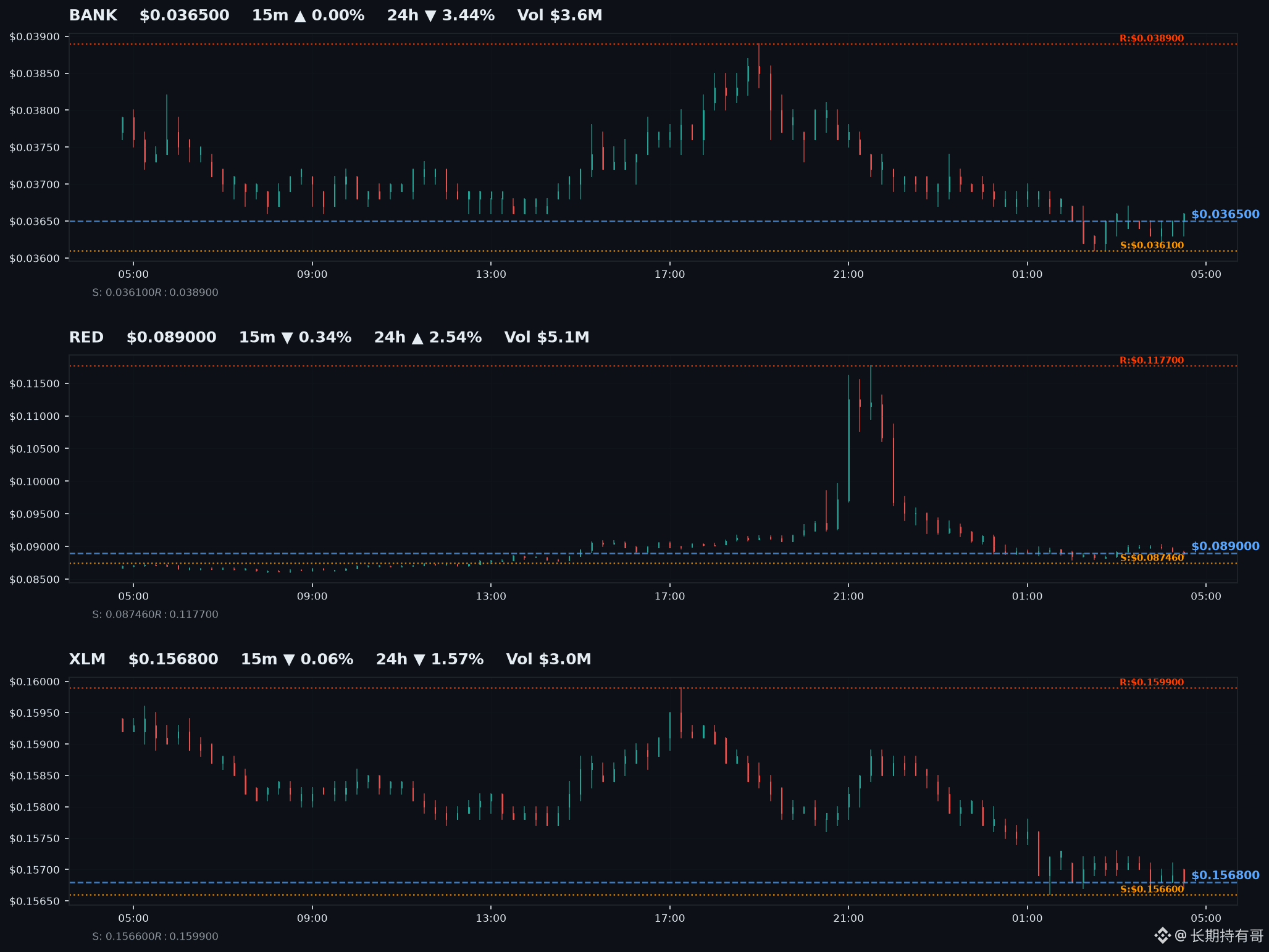This screenshot has height=952, width=1269.
Task: Select the $0.03600 y-axis label
Action: click(x=35, y=258)
